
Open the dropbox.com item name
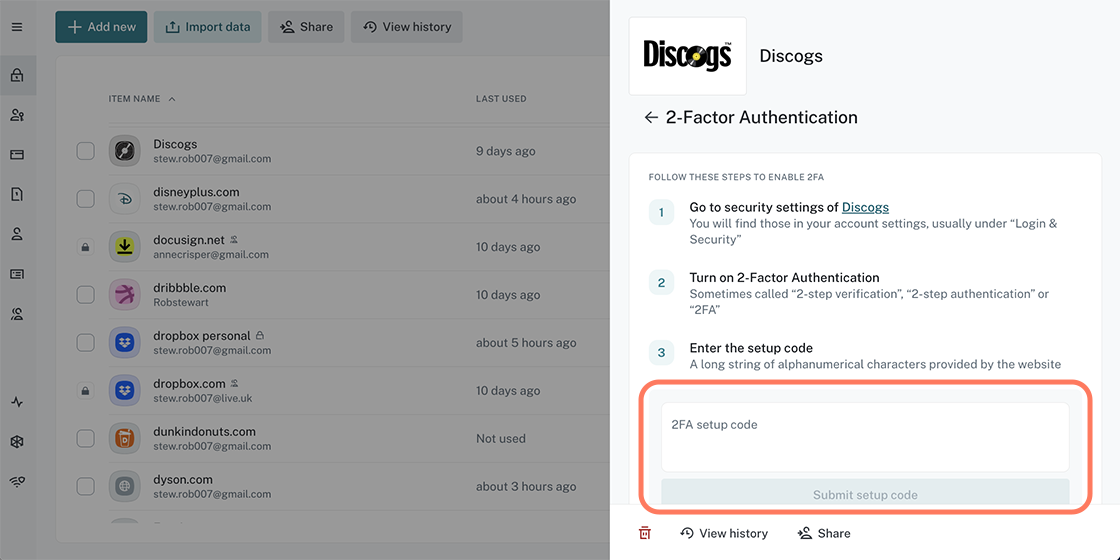click(x=189, y=384)
